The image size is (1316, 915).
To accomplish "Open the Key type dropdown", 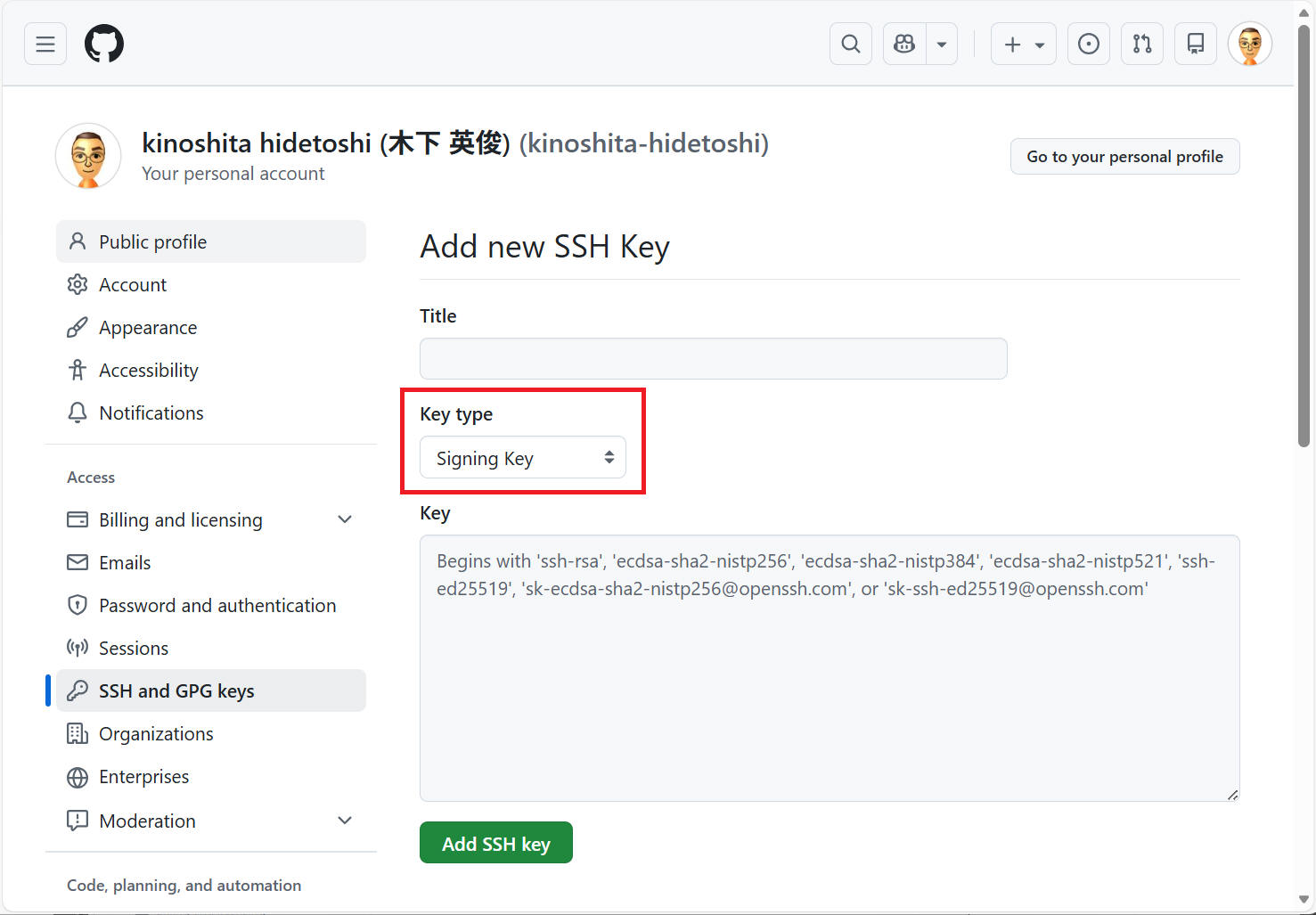I will click(522, 457).
